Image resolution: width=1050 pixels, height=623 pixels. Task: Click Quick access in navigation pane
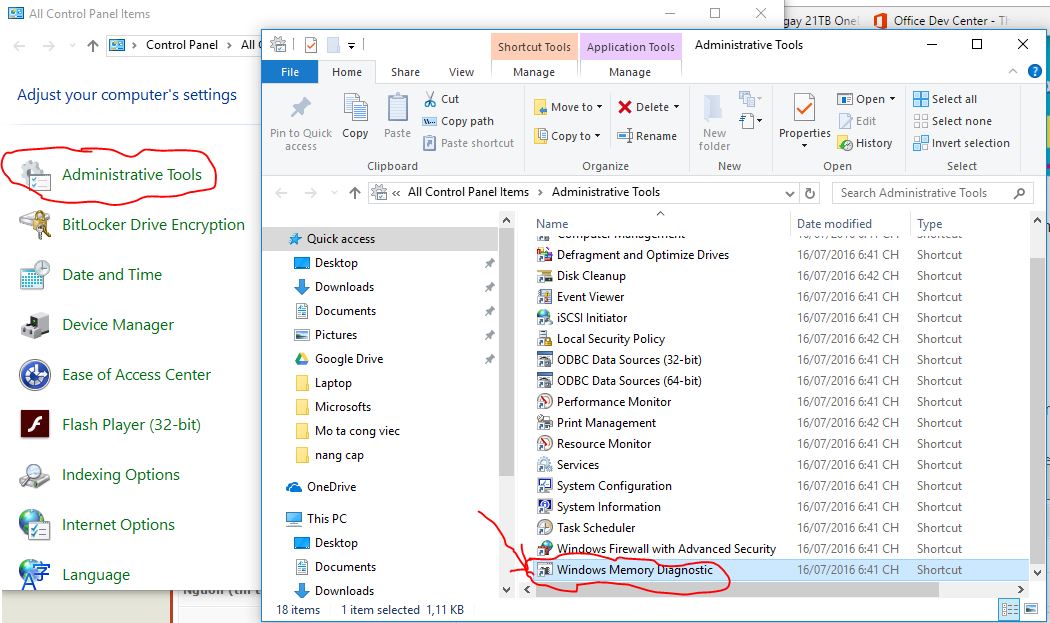point(341,239)
